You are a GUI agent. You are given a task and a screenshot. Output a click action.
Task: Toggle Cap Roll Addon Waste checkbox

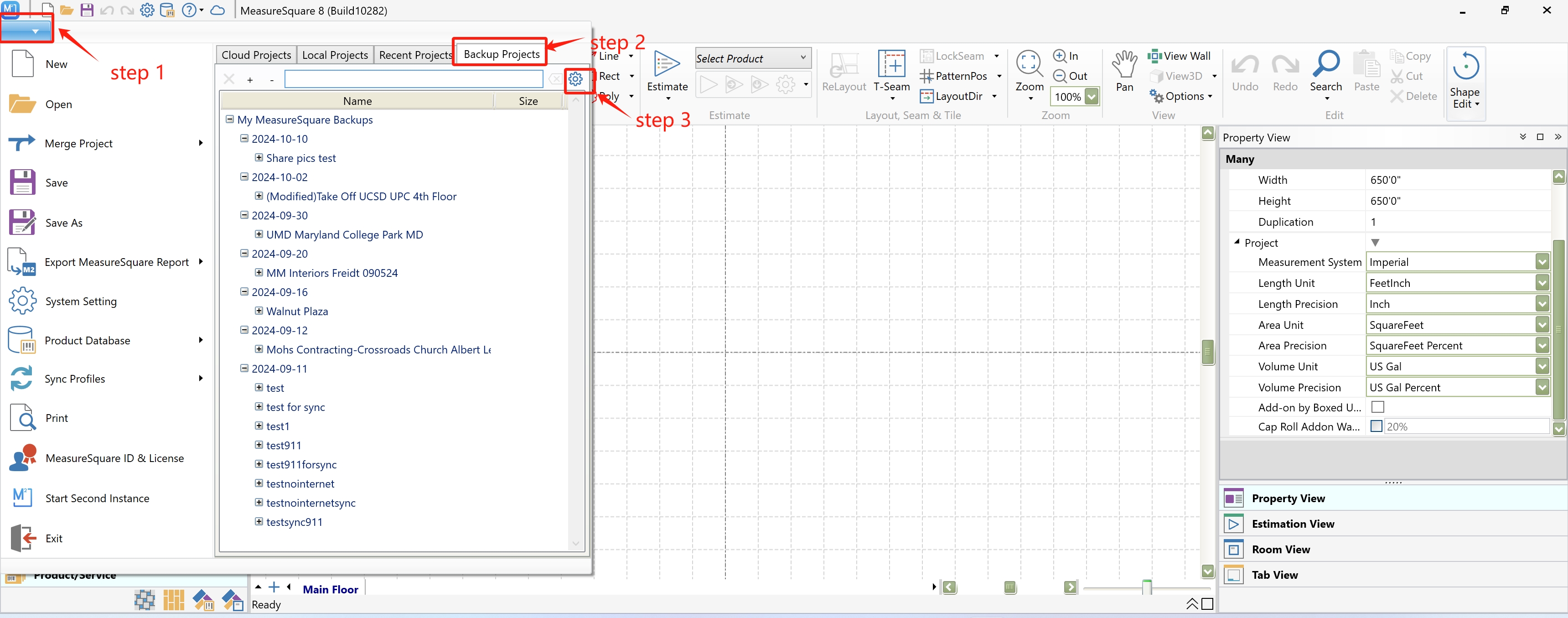(1376, 427)
